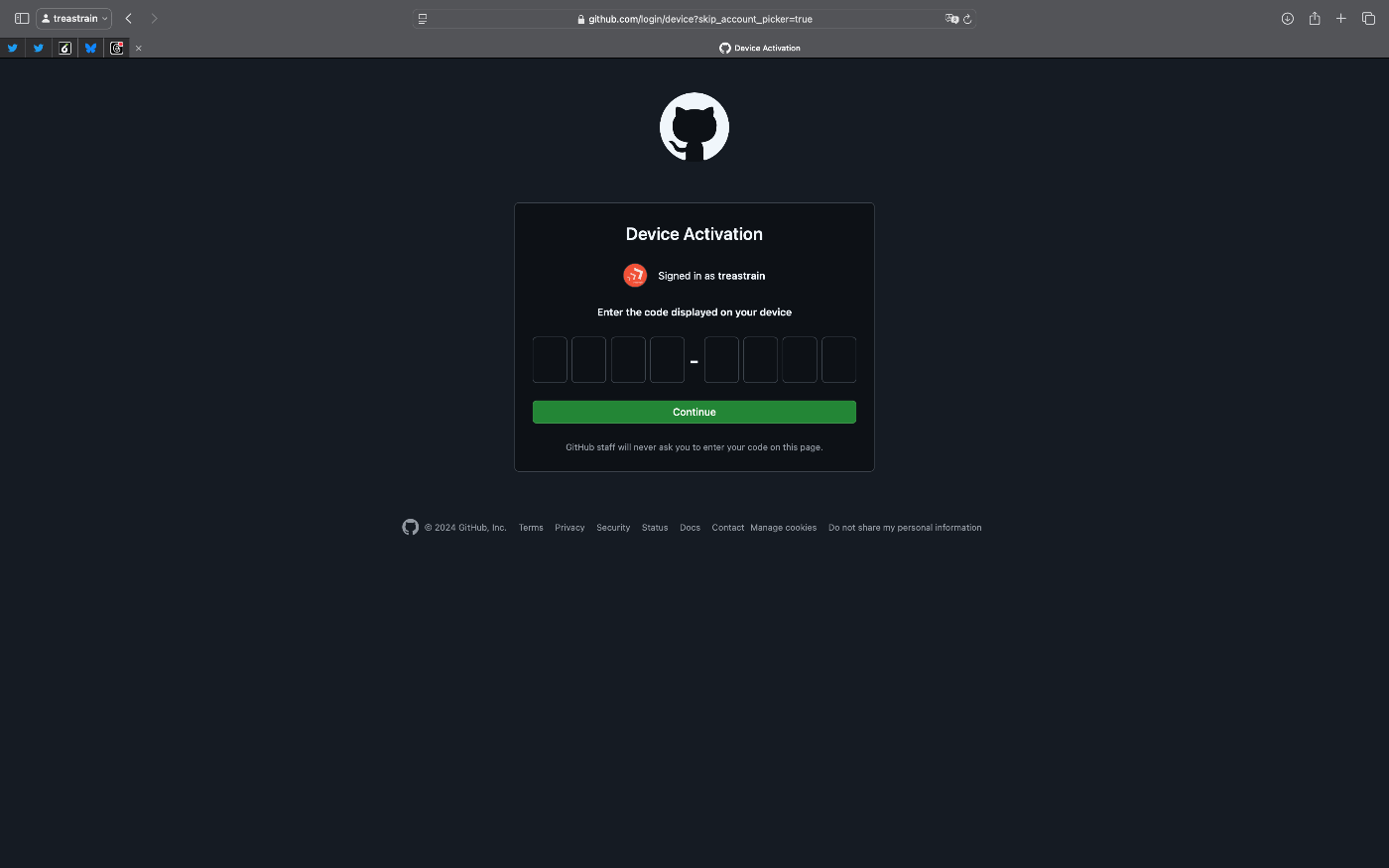
Task: Click the translate icon in address bar
Action: (951, 19)
